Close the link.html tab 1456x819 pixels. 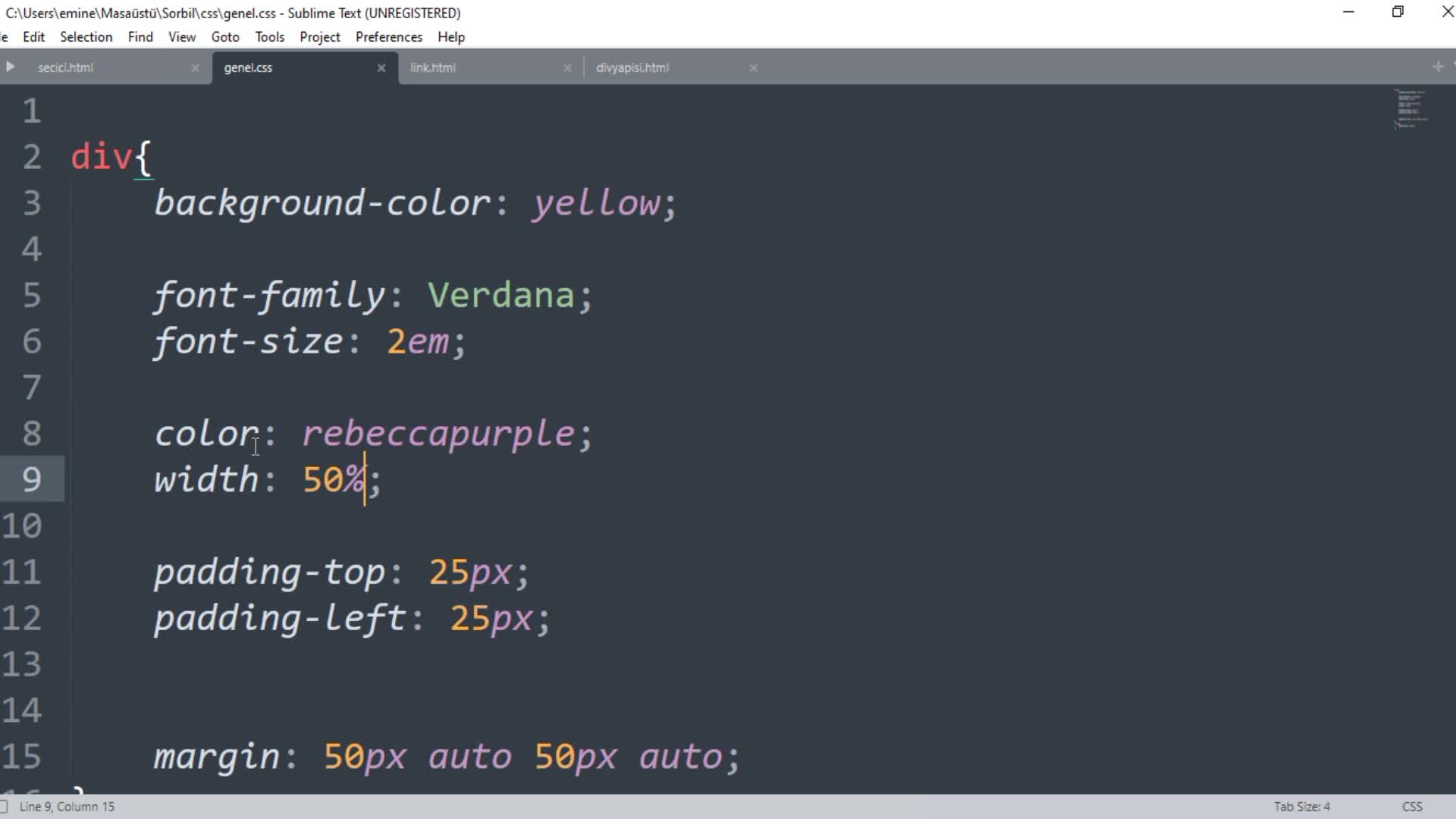pos(567,67)
